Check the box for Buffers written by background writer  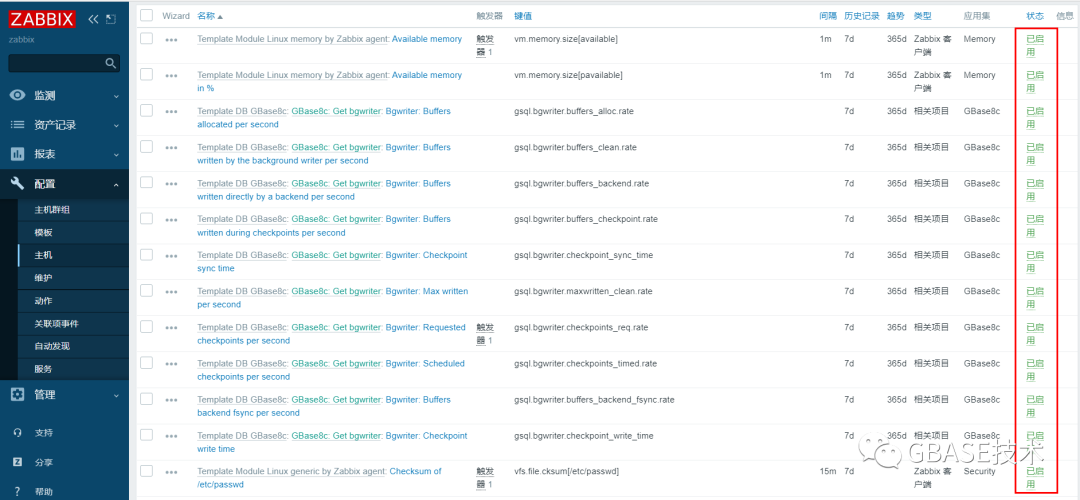pos(146,146)
